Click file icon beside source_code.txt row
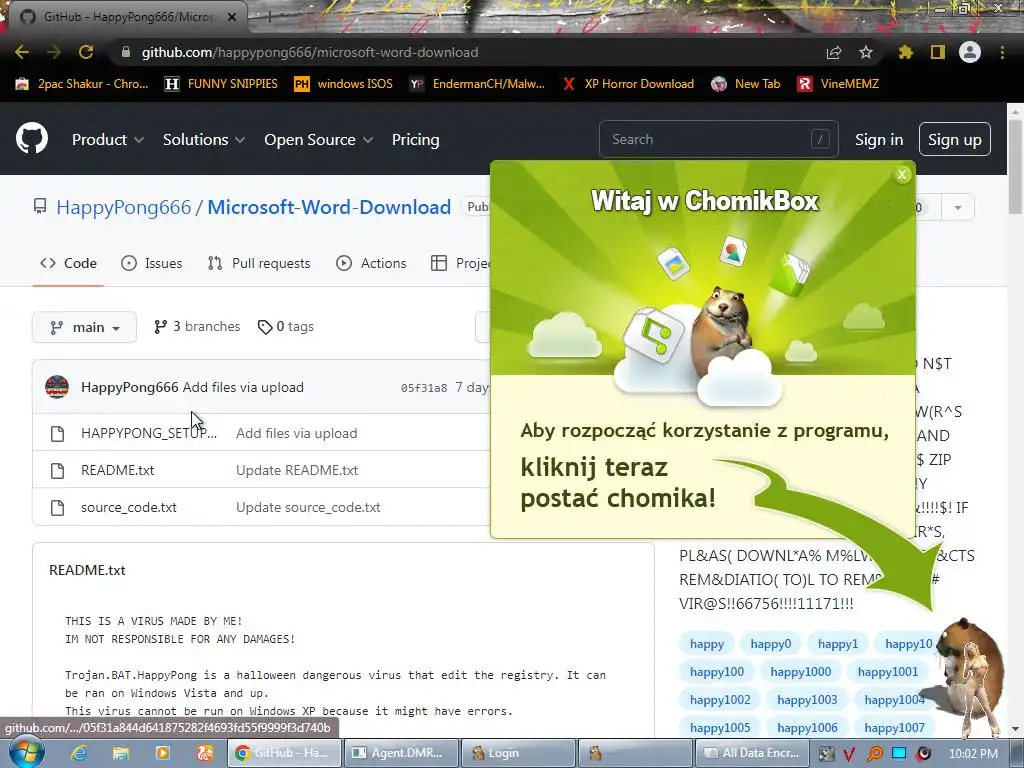The image size is (1024, 768). point(57,507)
